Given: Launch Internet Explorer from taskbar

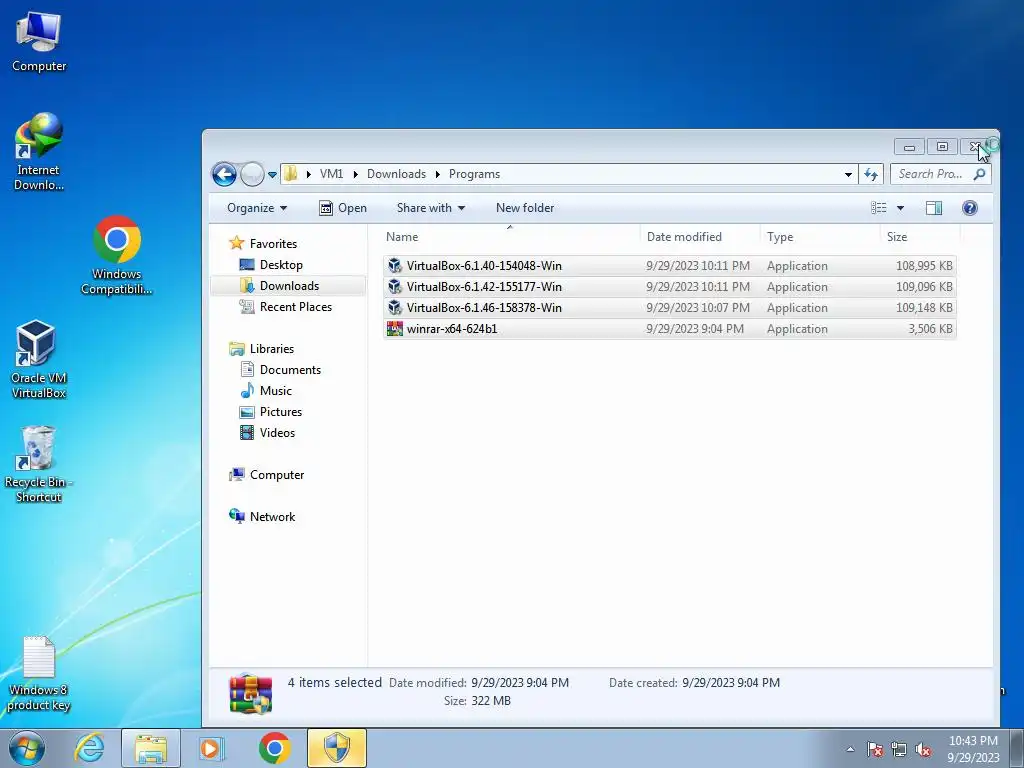Looking at the screenshot, I should point(89,748).
